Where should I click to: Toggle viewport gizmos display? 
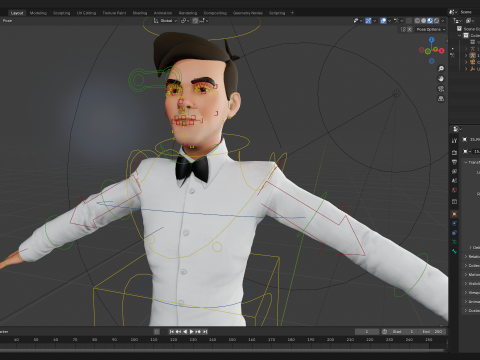(368, 21)
